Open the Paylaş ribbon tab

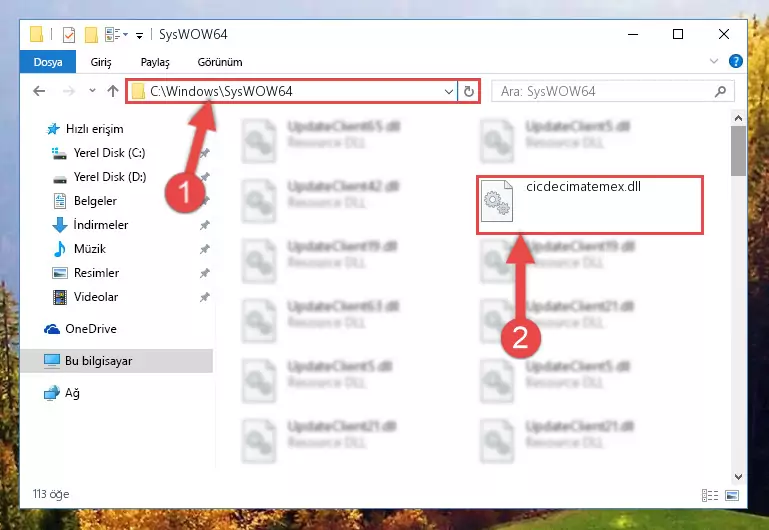click(x=155, y=62)
